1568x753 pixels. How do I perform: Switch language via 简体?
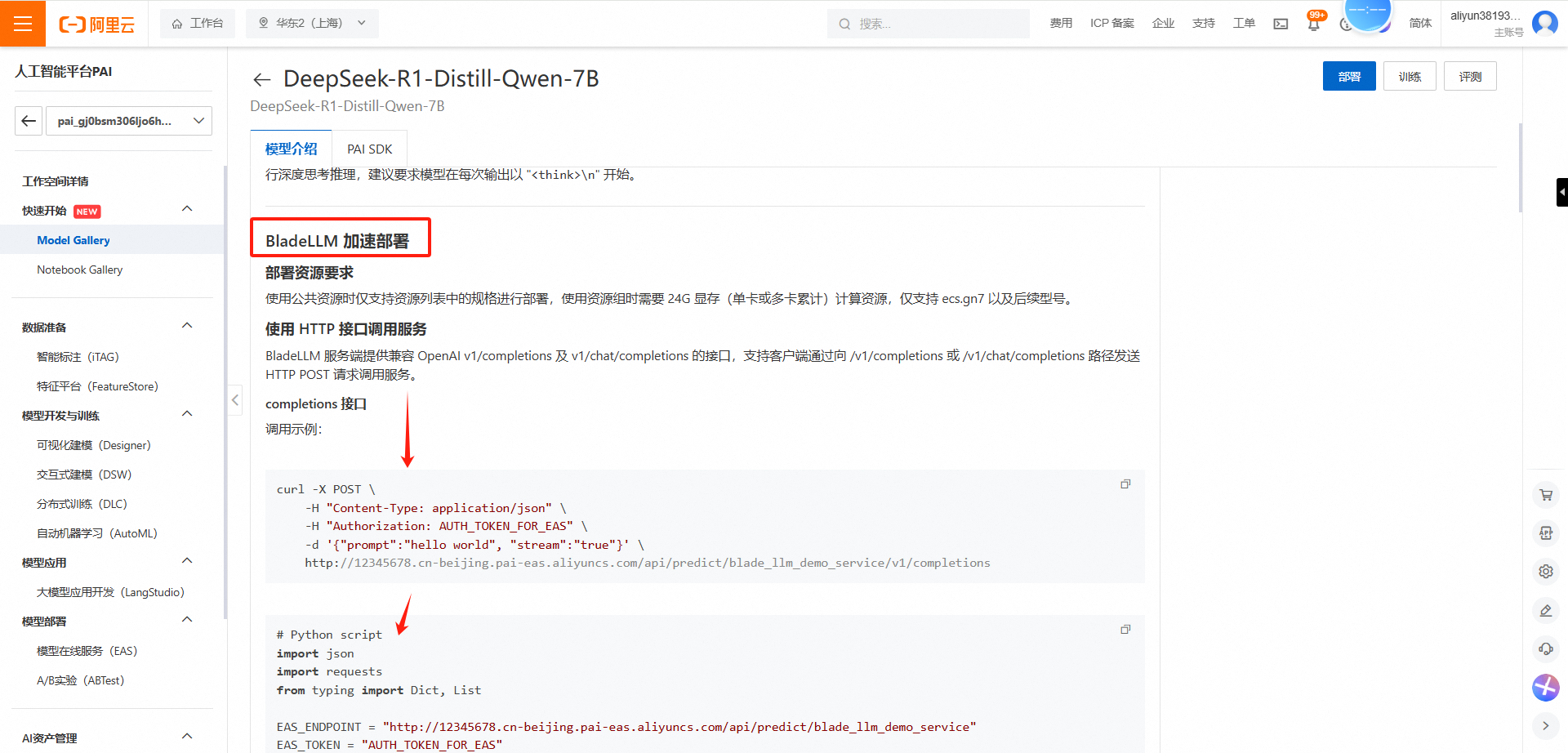pyautogui.click(x=1420, y=24)
